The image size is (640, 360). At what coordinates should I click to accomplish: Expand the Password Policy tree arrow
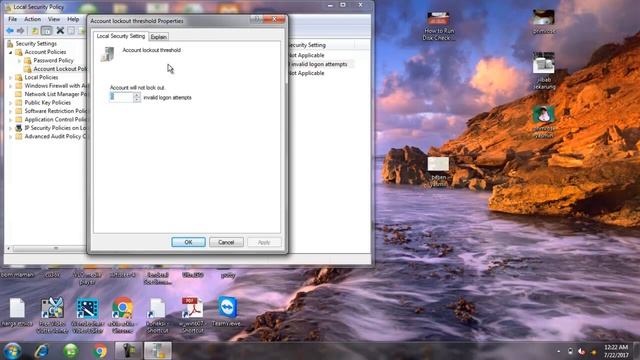[19, 61]
